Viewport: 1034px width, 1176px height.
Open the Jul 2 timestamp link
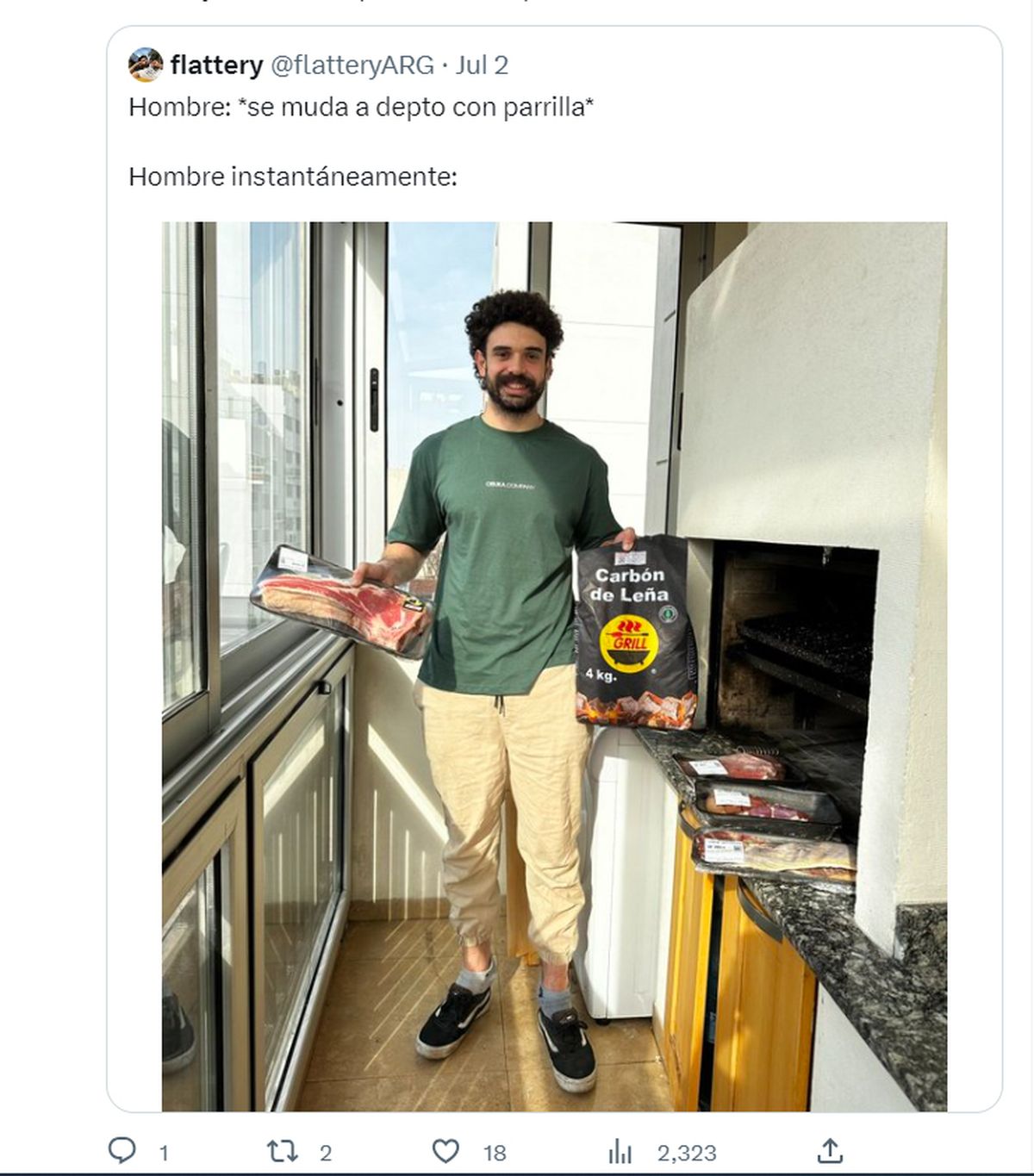click(x=482, y=65)
